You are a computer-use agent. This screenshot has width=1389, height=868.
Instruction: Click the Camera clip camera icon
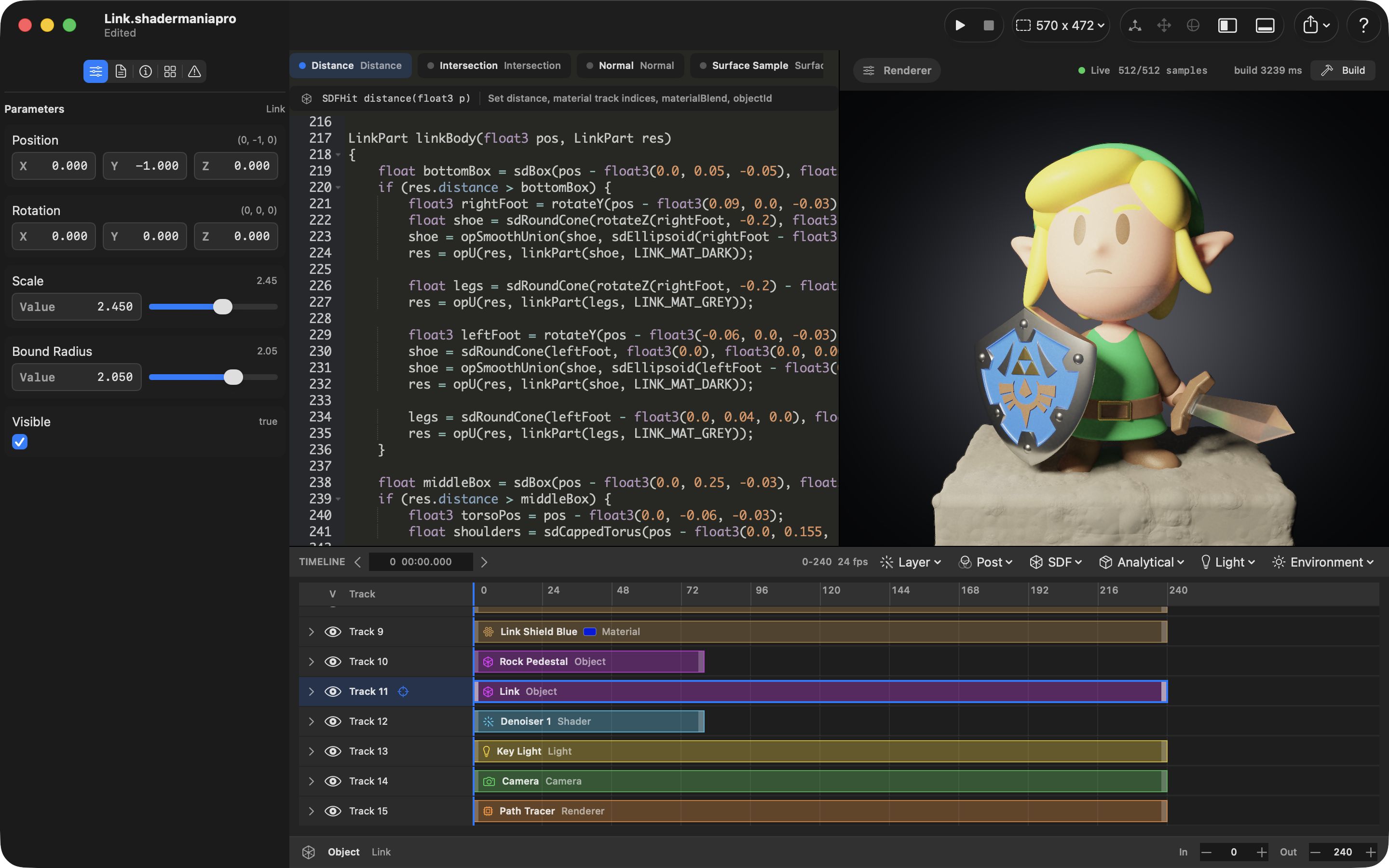click(x=489, y=781)
